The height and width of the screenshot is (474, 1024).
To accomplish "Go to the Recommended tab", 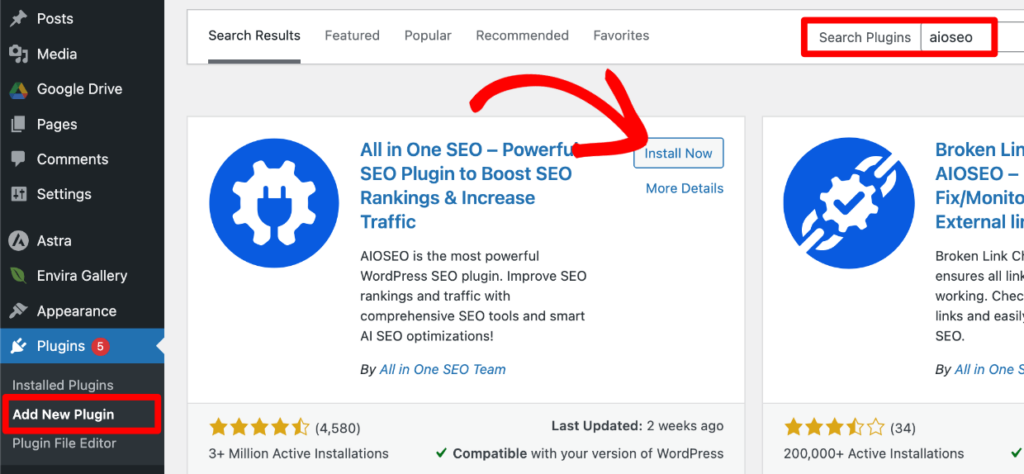I will coord(522,35).
